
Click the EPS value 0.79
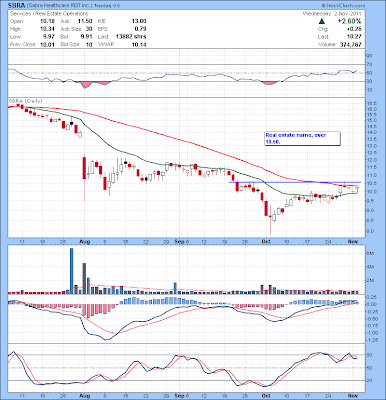click(140, 29)
